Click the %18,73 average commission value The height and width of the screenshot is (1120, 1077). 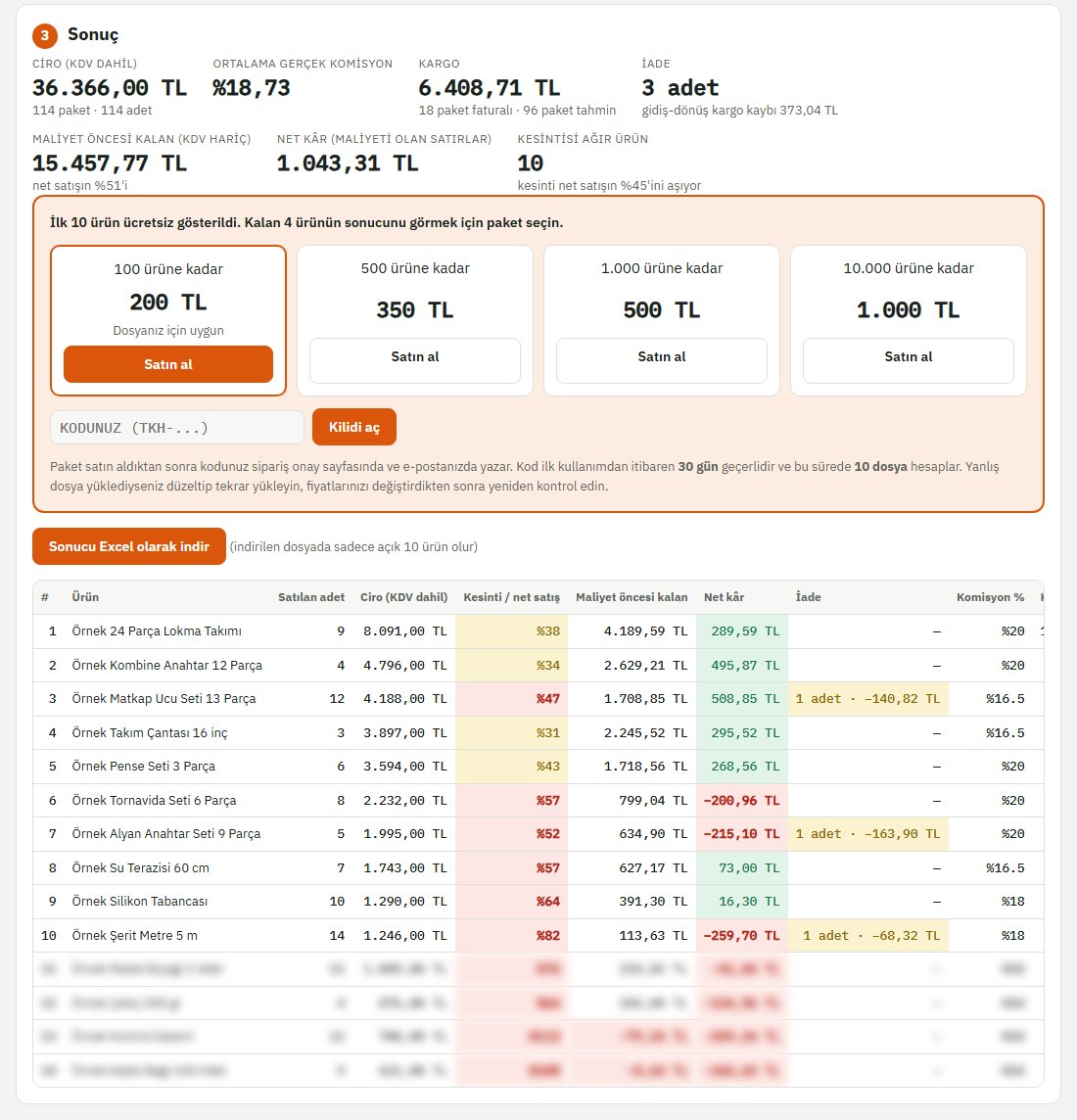[252, 88]
